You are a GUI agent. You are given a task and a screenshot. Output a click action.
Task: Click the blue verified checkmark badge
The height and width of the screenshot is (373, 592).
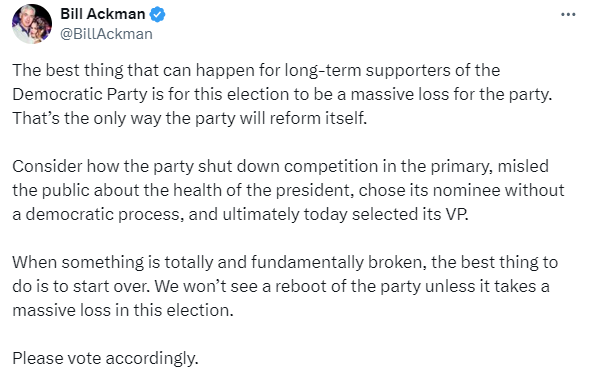pos(157,14)
